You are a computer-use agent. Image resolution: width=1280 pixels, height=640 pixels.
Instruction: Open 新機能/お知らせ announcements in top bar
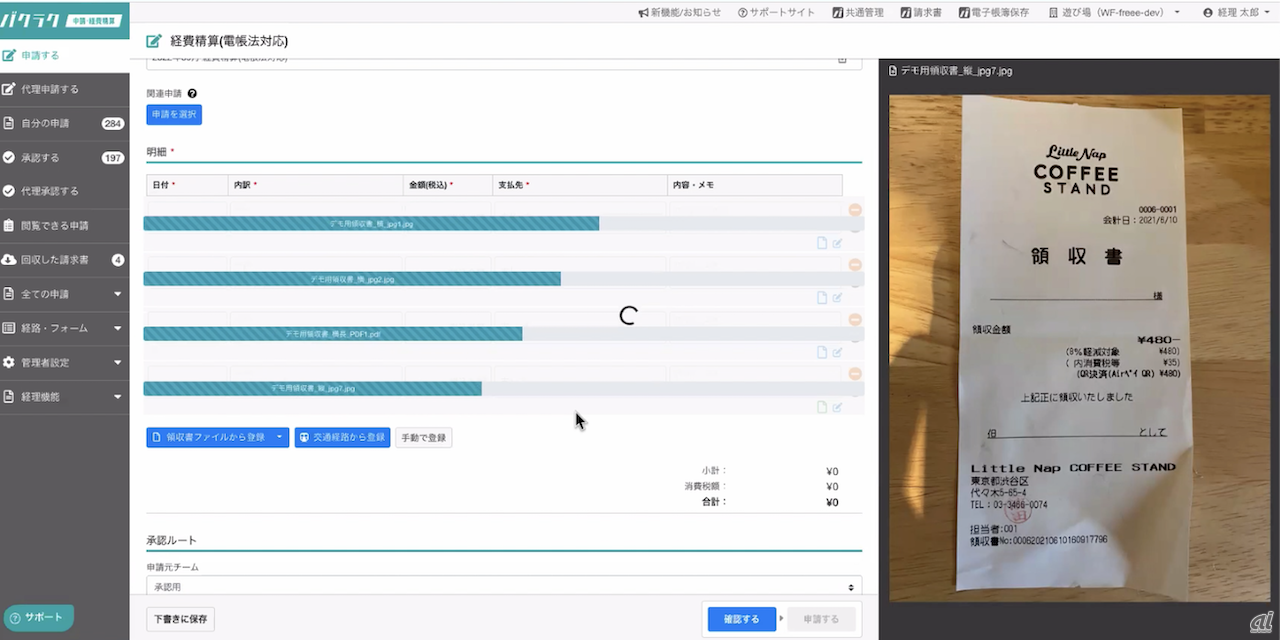click(678, 13)
